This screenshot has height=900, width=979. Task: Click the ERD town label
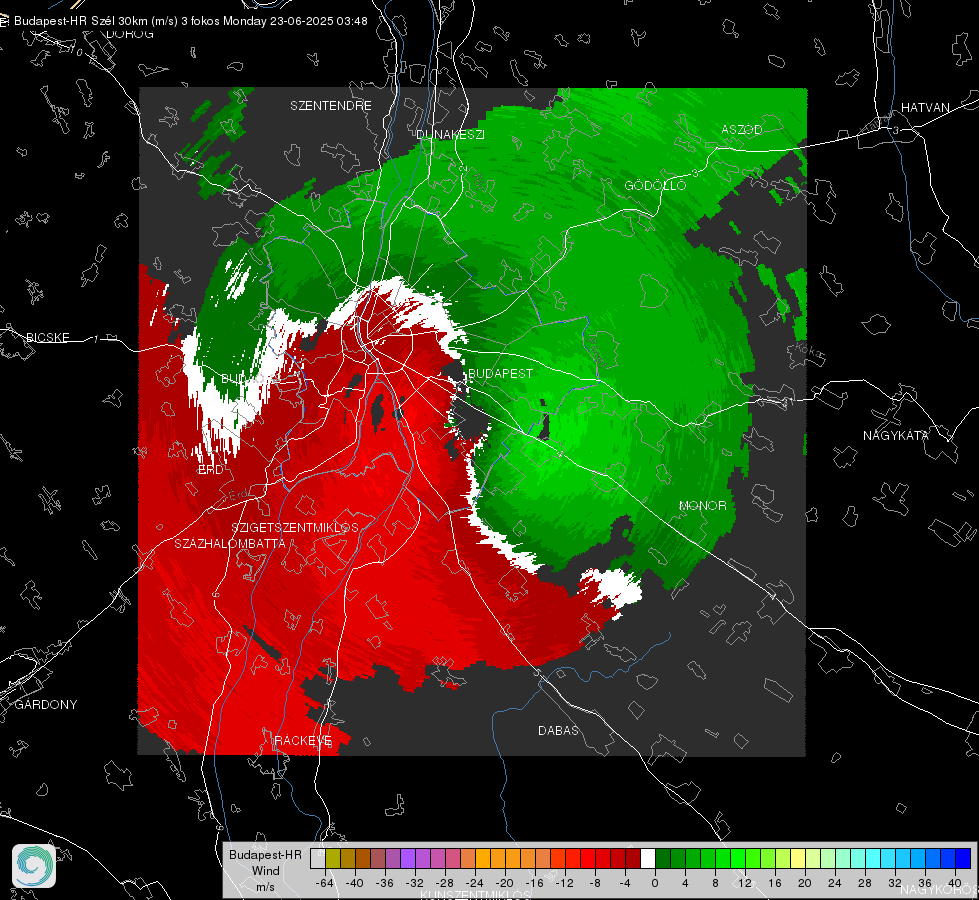pos(210,470)
